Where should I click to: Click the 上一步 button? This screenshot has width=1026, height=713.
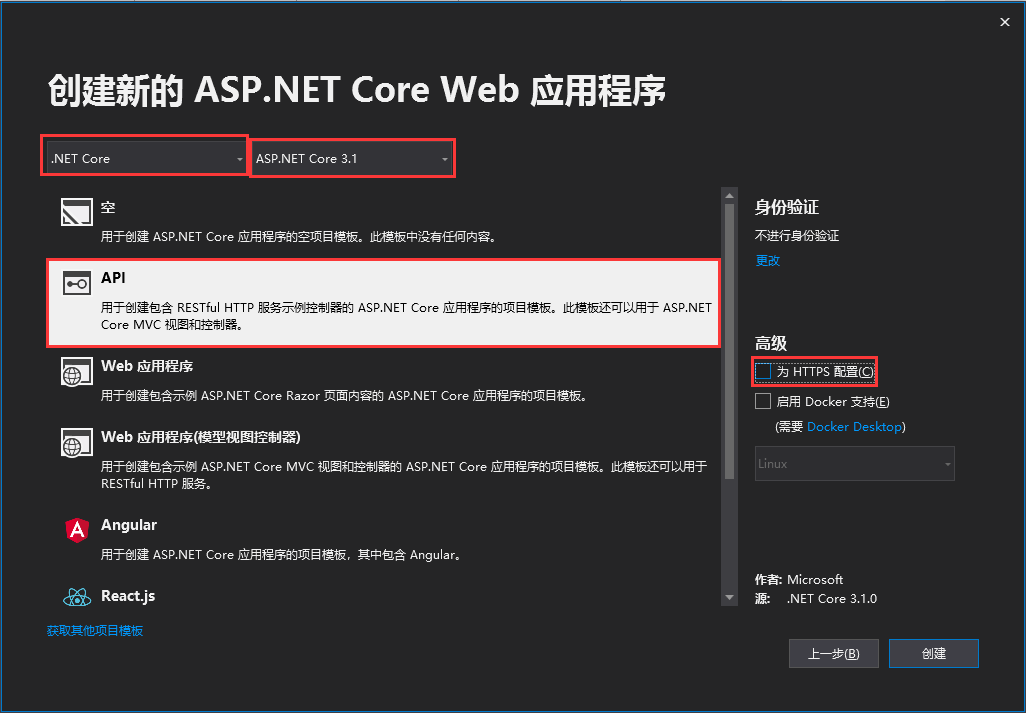(833, 653)
